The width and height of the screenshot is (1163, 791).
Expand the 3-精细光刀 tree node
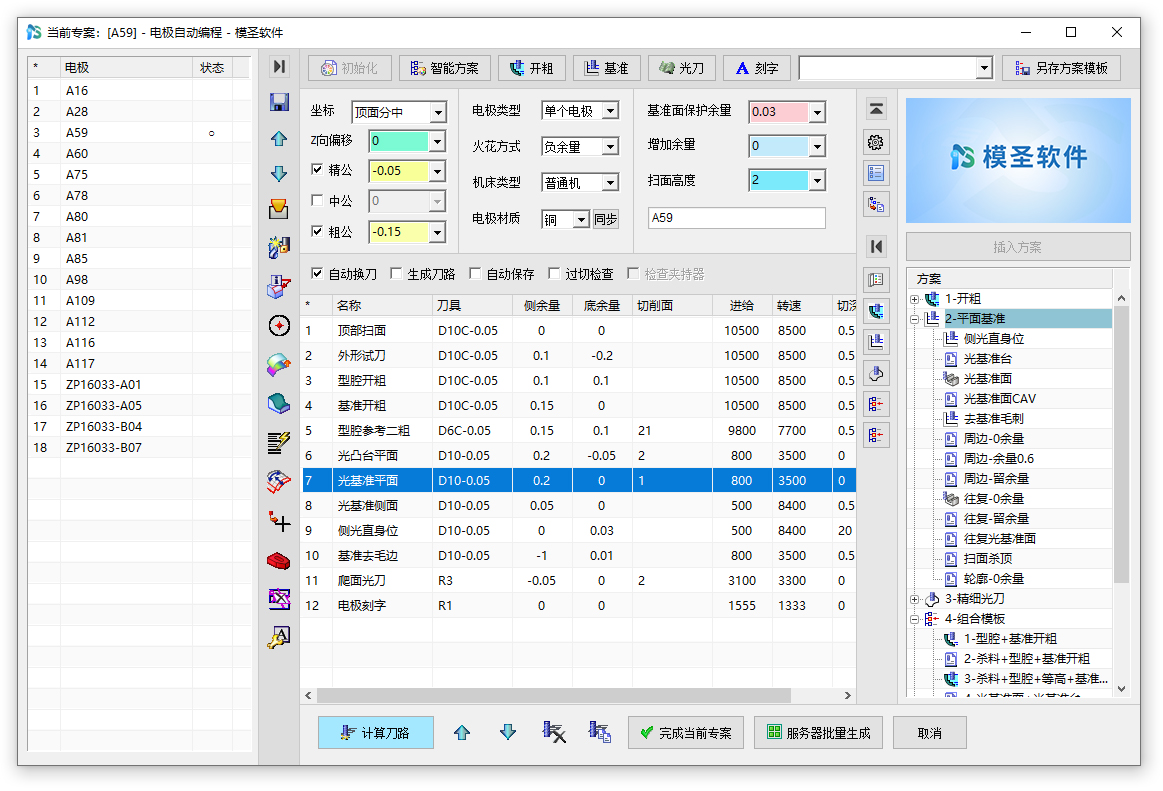915,599
